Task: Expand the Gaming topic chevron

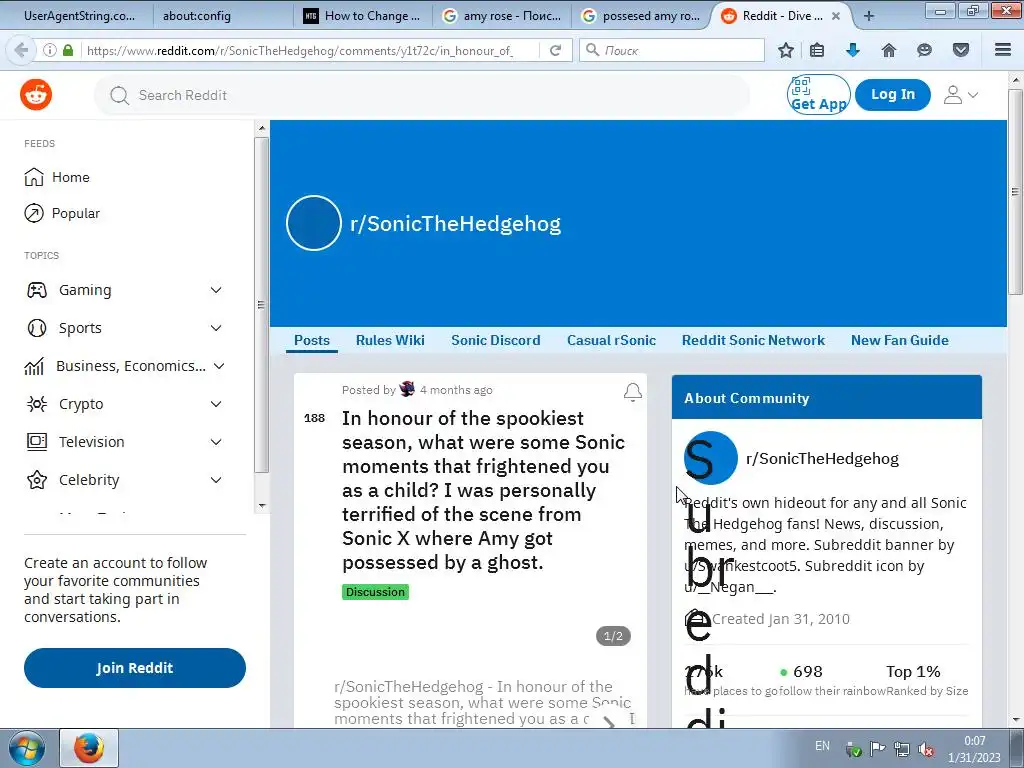Action: pyautogui.click(x=216, y=290)
